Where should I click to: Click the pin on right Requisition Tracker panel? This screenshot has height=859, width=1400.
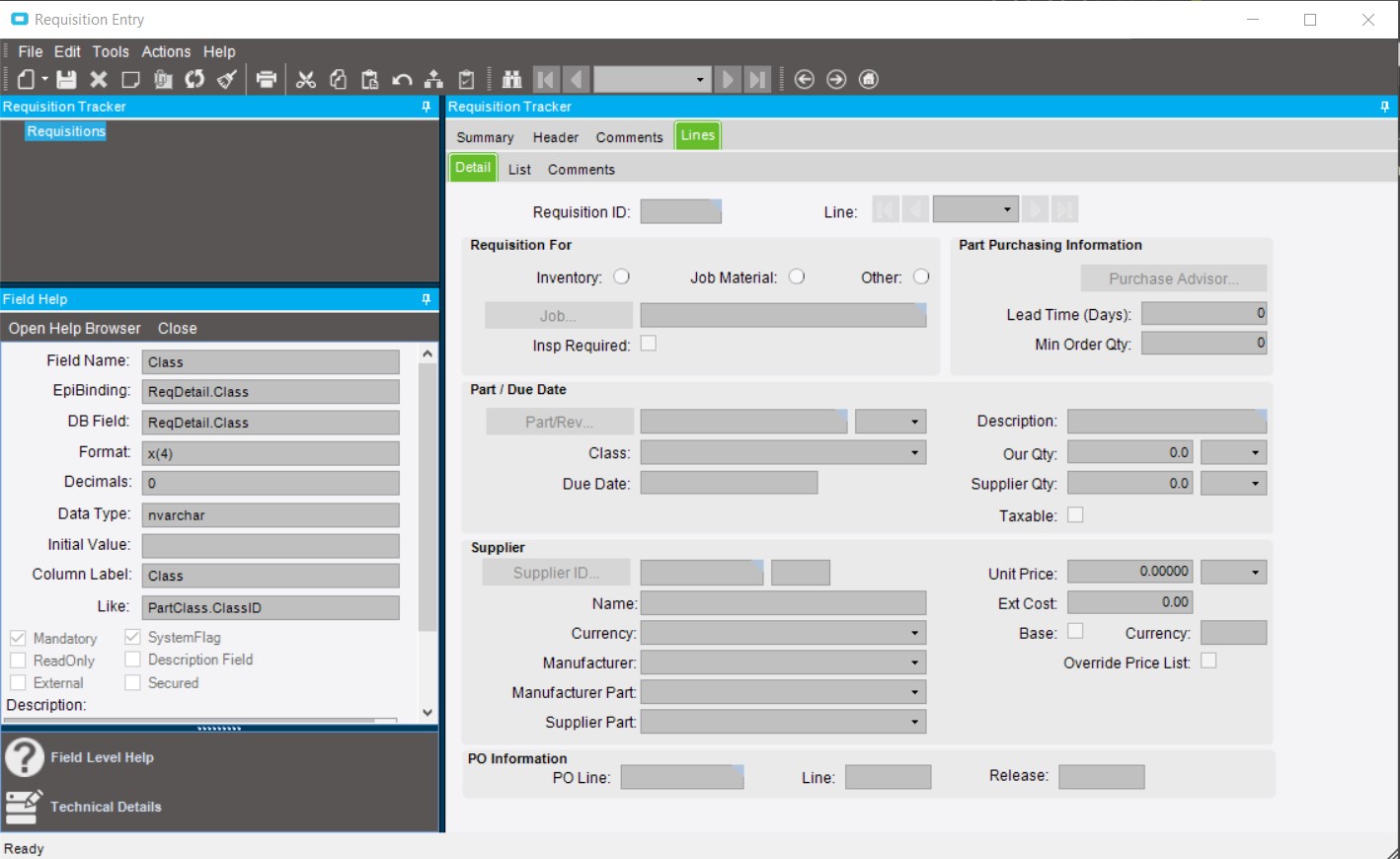point(1384,107)
